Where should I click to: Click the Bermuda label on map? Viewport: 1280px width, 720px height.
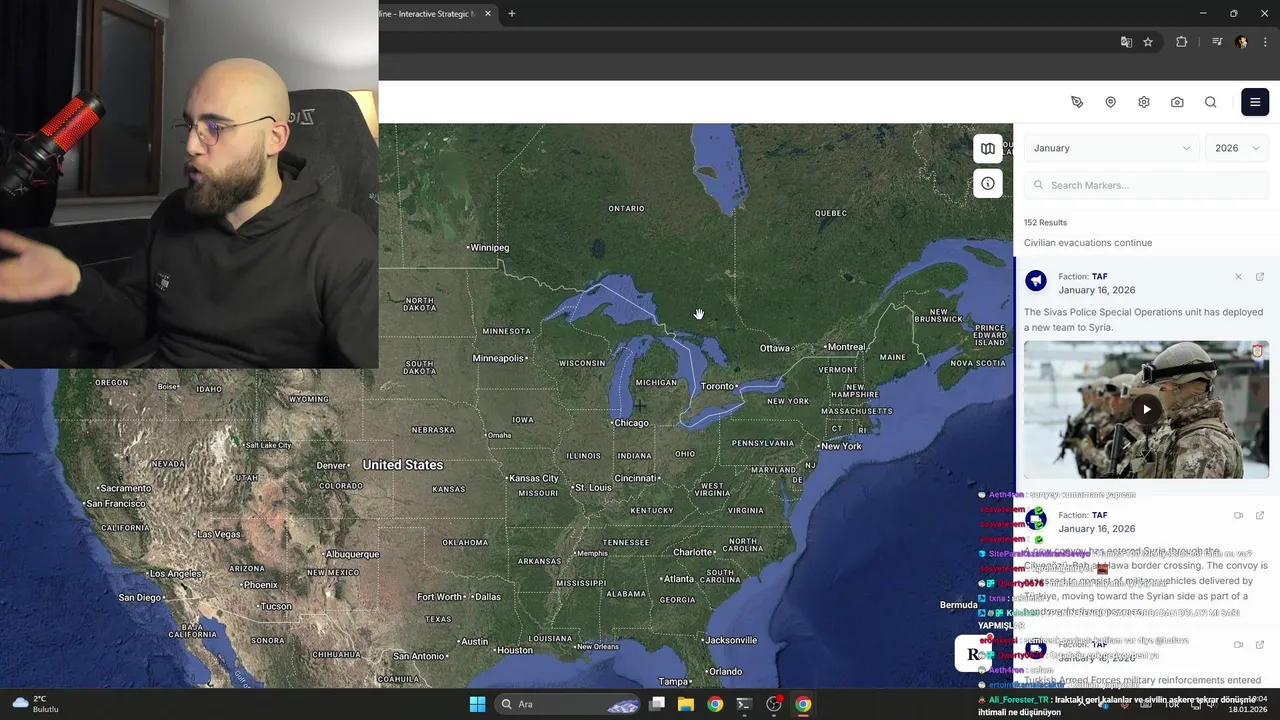pos(959,605)
